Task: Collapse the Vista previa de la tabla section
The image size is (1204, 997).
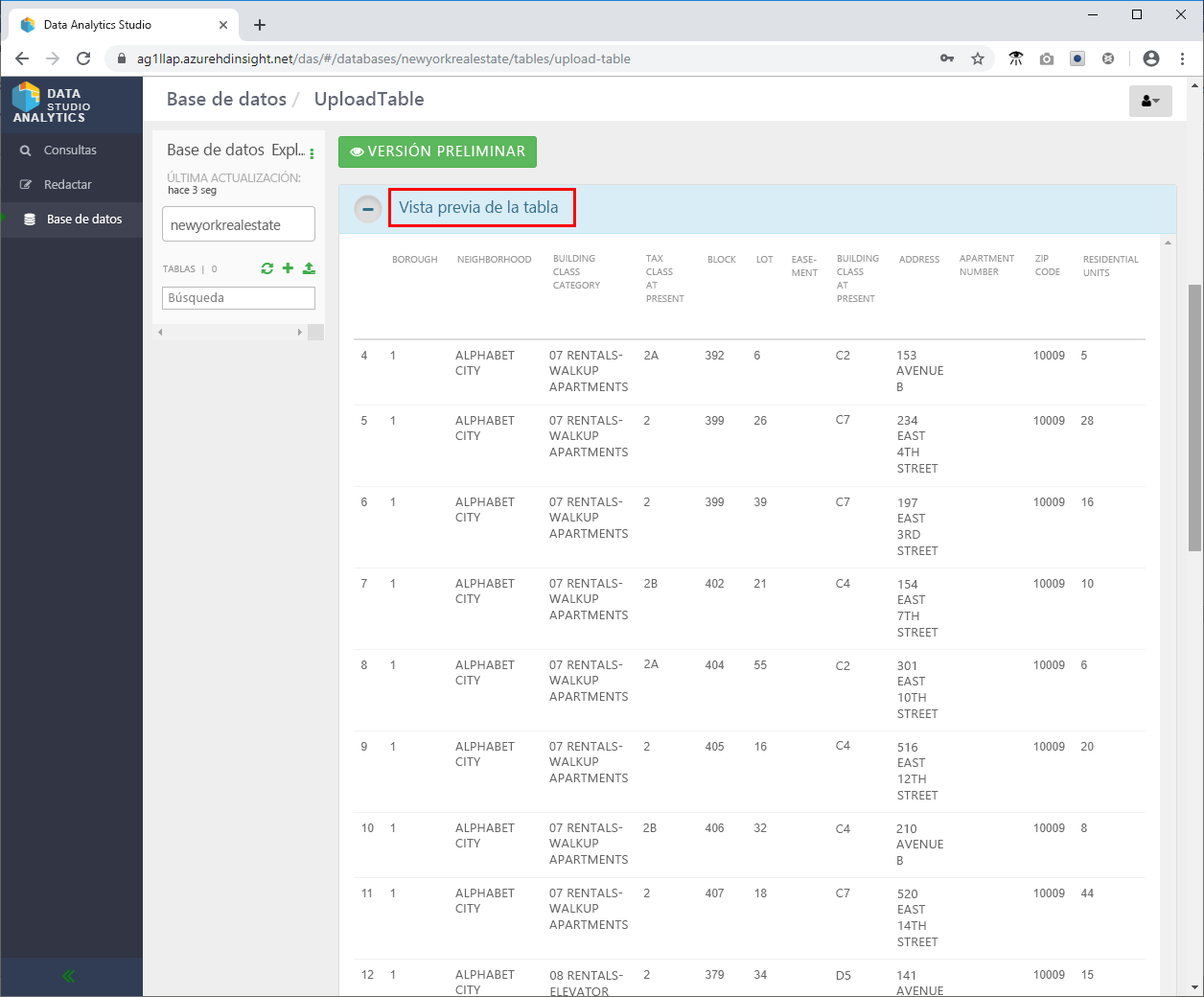Action: (367, 208)
